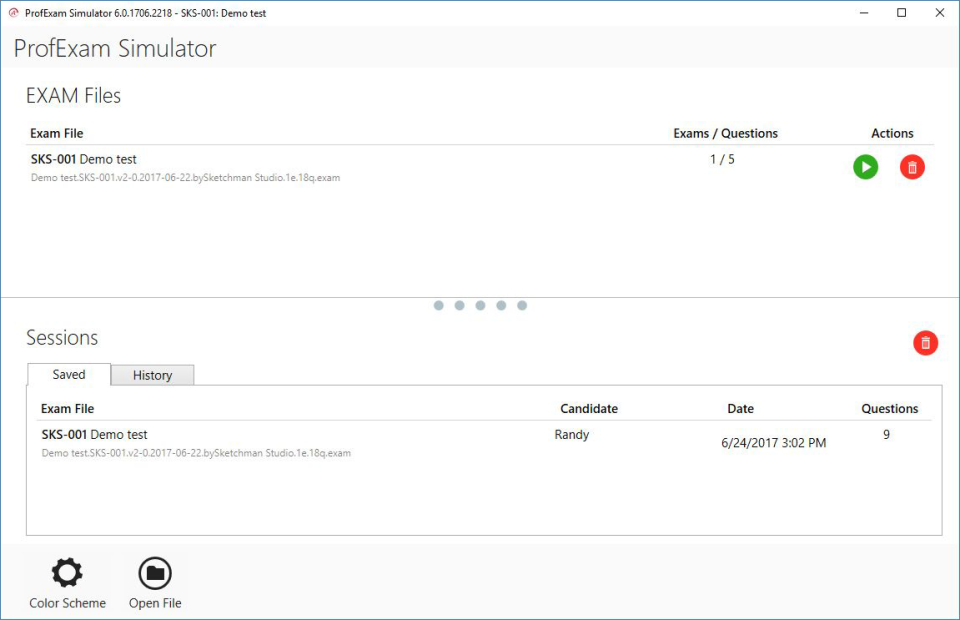Click the ProfExam Simulator heading
This screenshot has height=620, width=960.
pos(114,48)
